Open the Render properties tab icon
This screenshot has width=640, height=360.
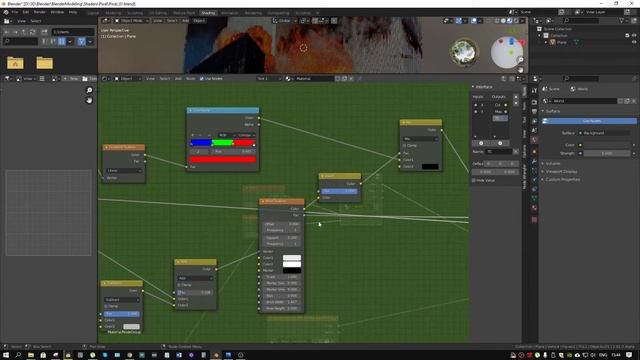click(x=534, y=102)
